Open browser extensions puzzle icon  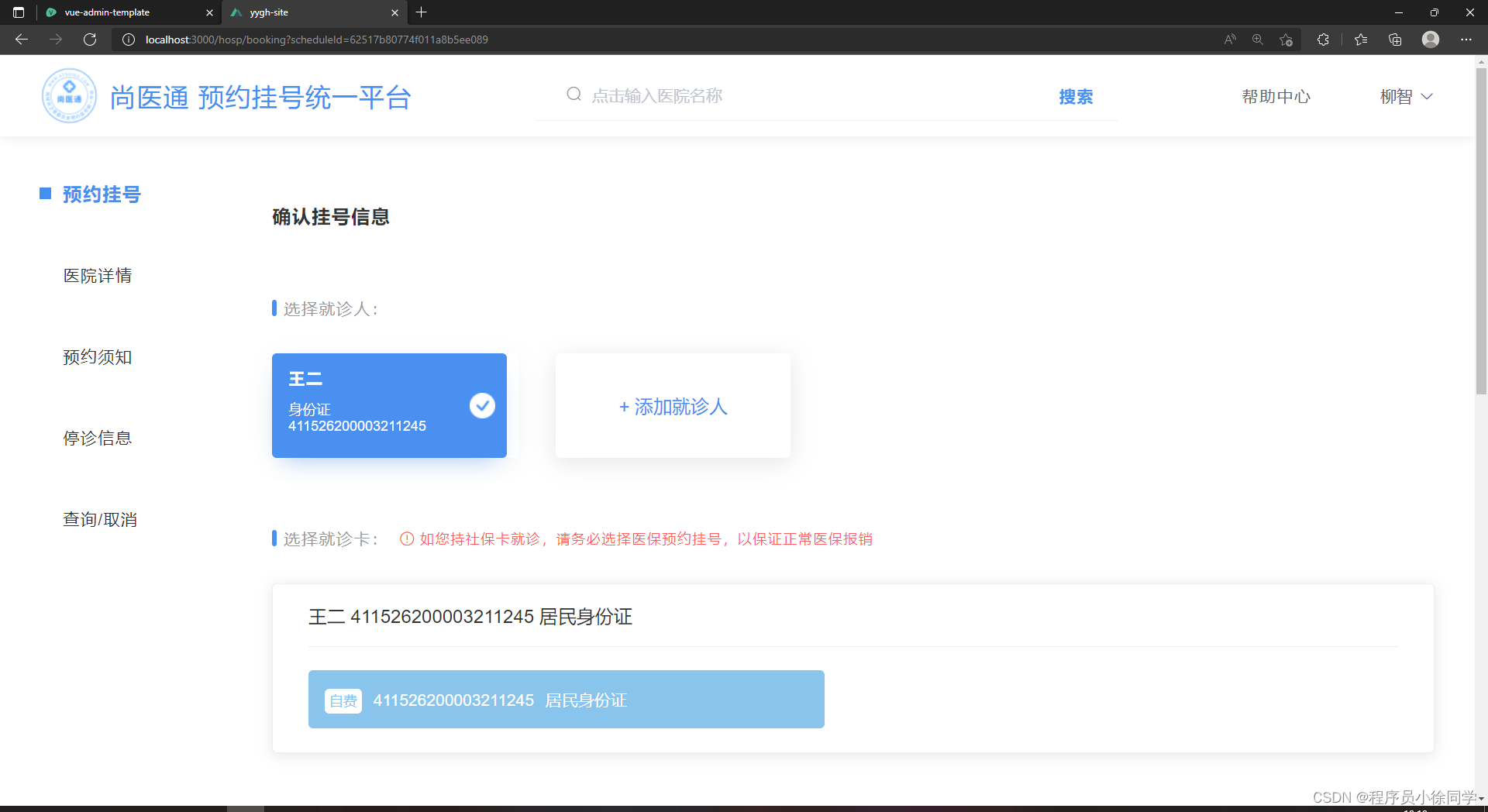[1323, 40]
